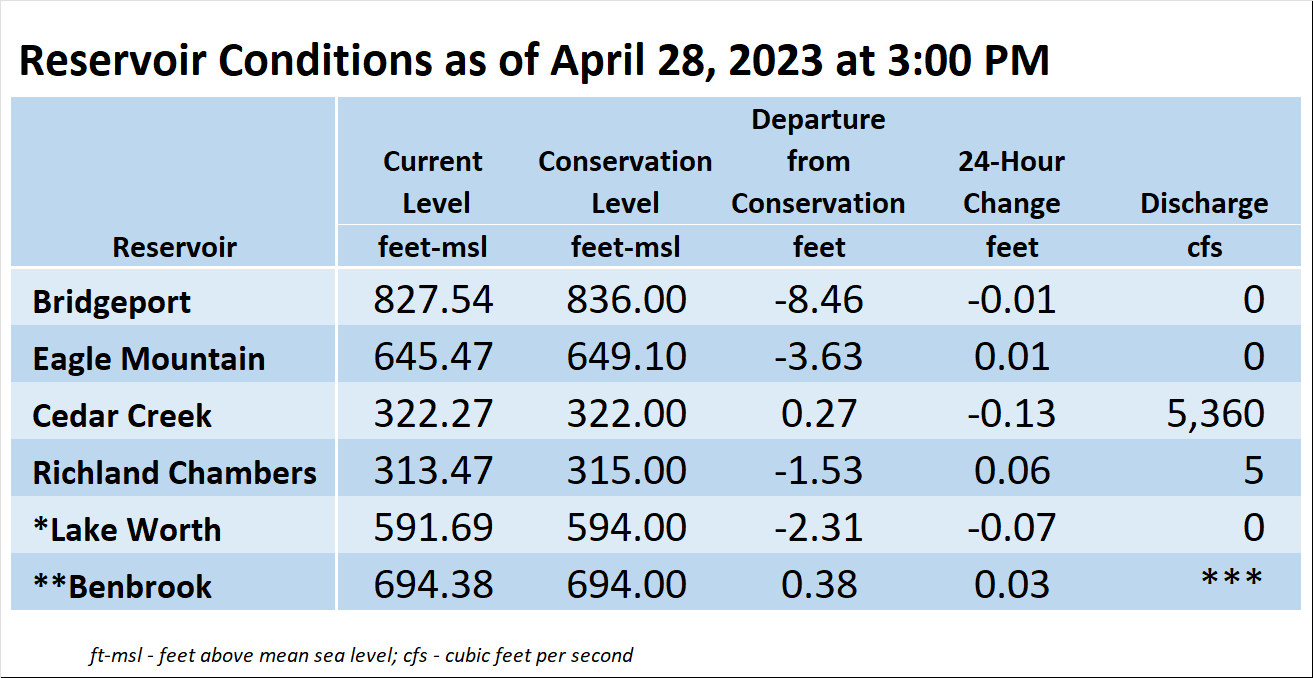Select Lake Worth conservation level 594.00
Image resolution: width=1313 pixels, height=678 pixels.
pos(626,527)
